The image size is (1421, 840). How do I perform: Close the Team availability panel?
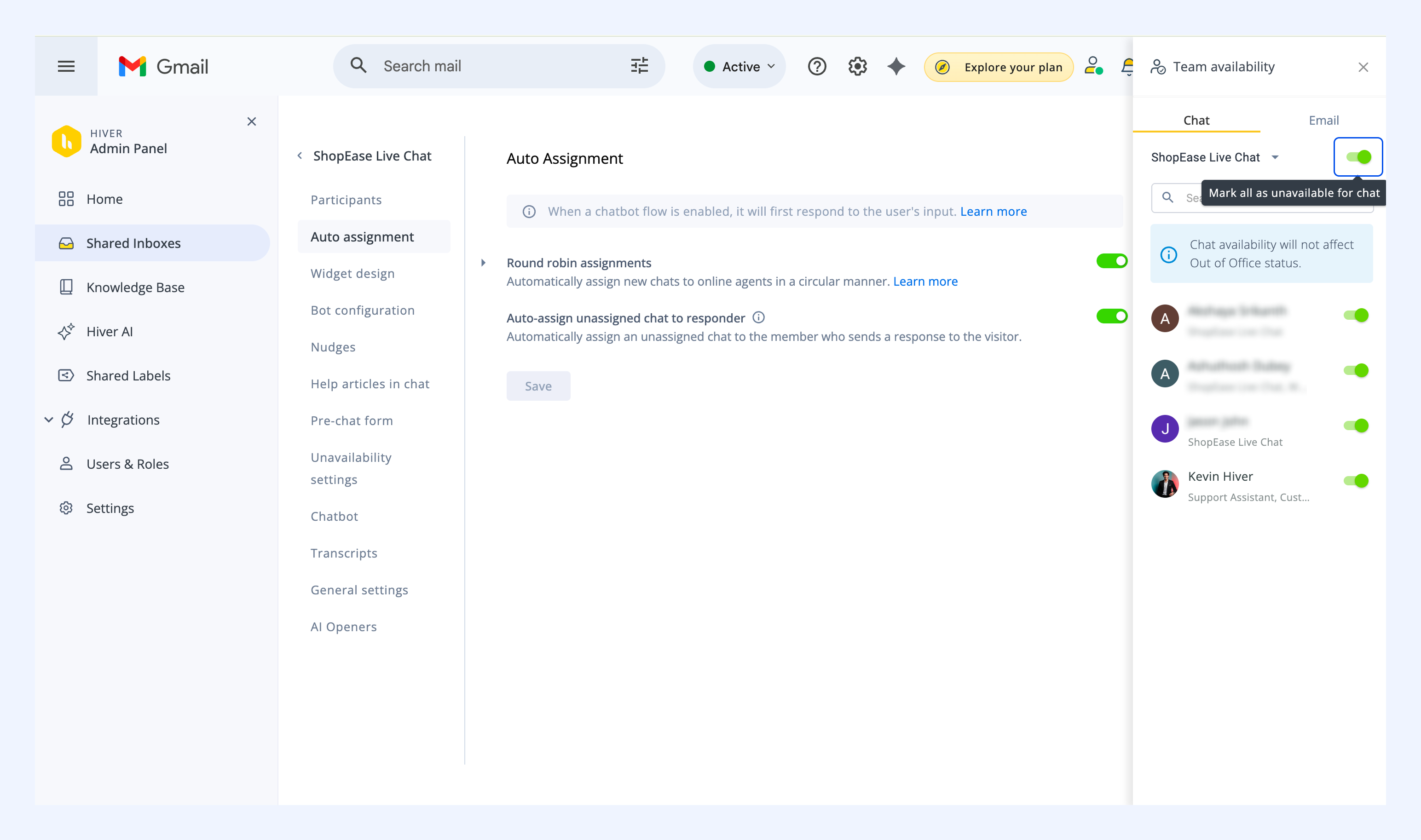click(x=1363, y=67)
